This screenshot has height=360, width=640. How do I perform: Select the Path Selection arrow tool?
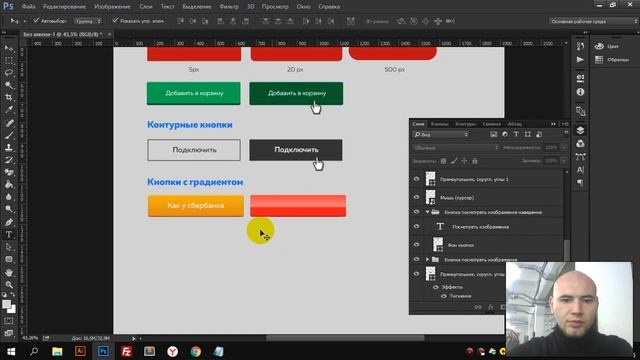9,247
